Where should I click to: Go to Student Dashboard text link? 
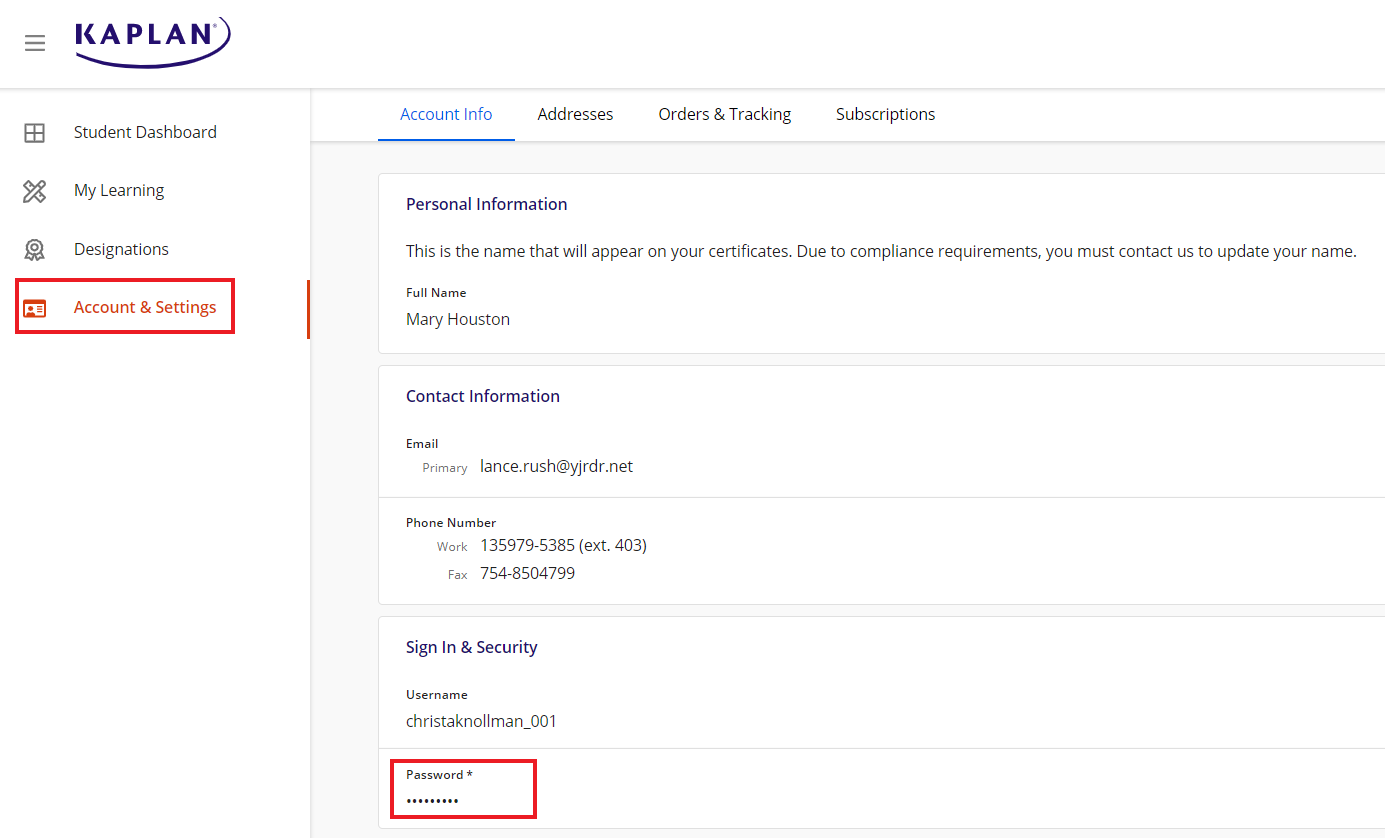[x=145, y=132]
